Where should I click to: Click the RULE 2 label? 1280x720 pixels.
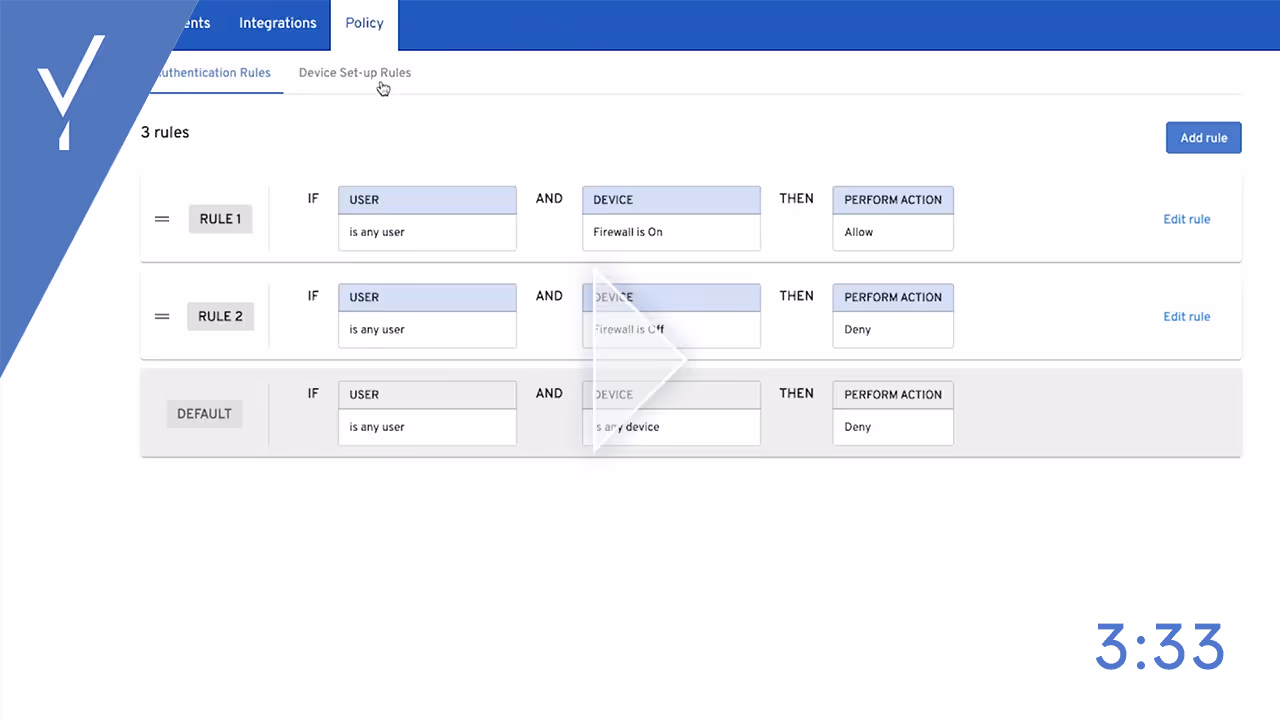point(220,316)
